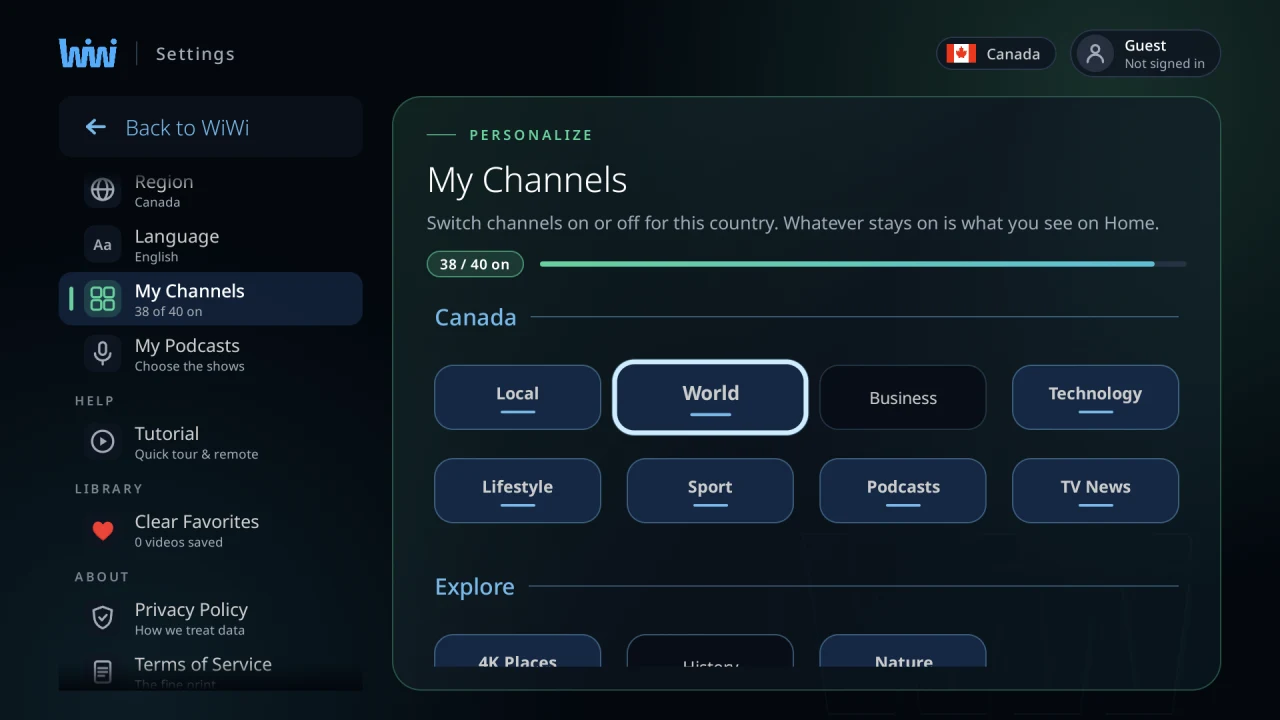Open the Guest account button

(1146, 54)
